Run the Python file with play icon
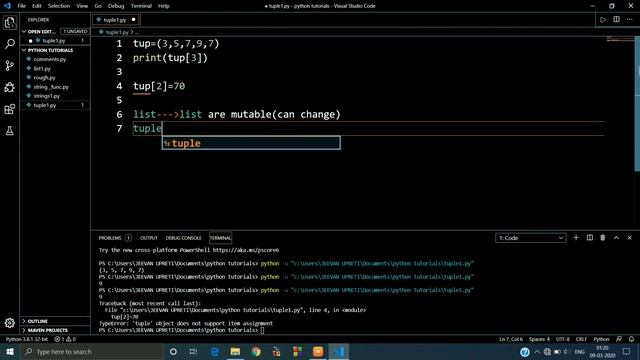 603,20
